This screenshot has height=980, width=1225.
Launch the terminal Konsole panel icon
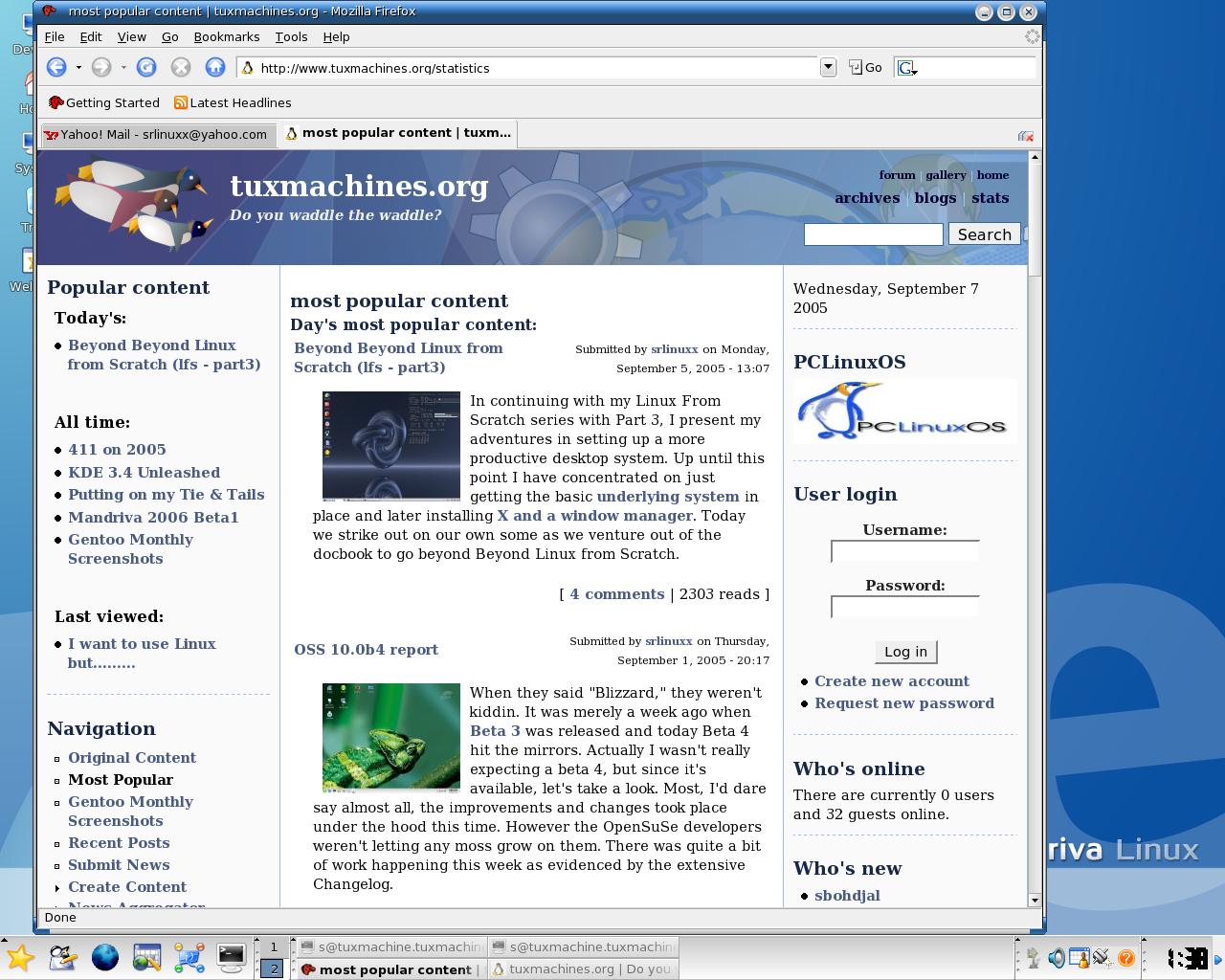[x=232, y=957]
